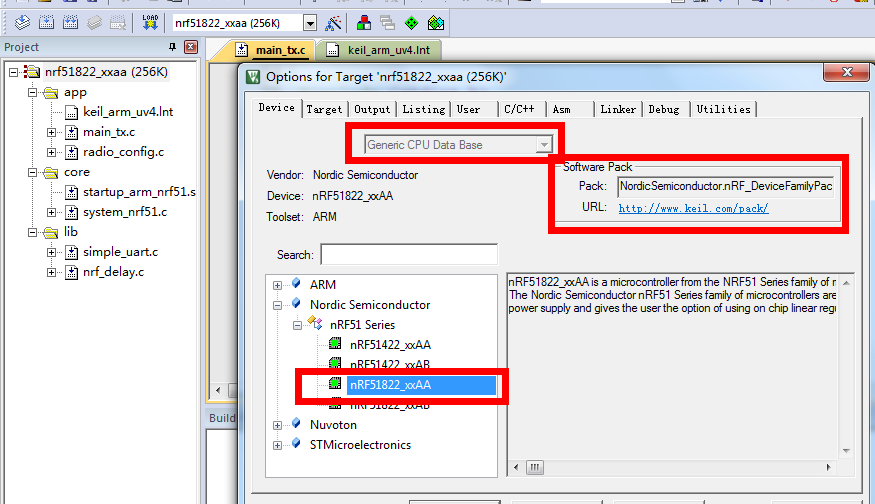
Task: Switch to the C/C++ tab
Action: 519,109
